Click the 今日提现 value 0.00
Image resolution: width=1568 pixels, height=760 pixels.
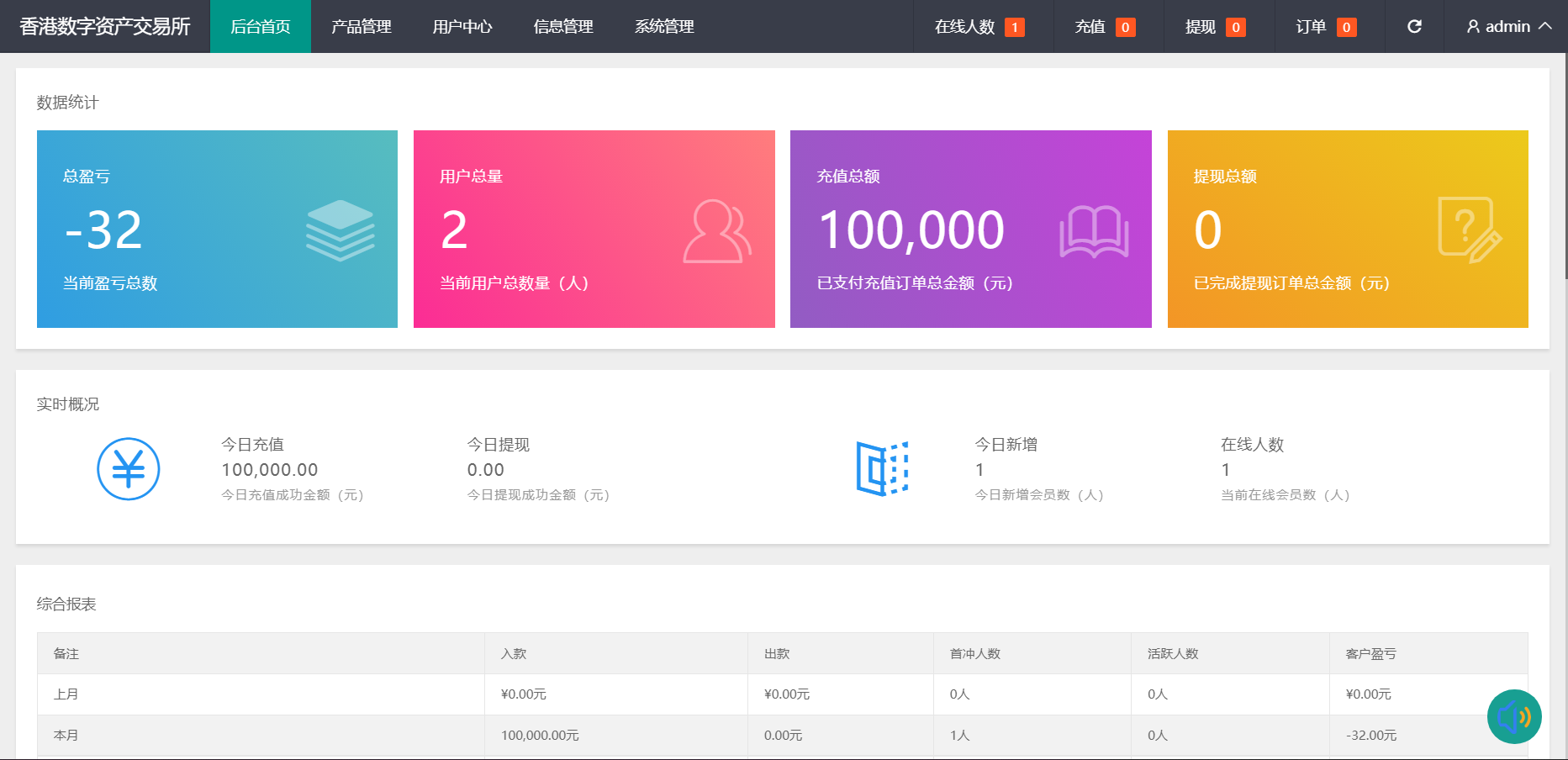click(486, 470)
